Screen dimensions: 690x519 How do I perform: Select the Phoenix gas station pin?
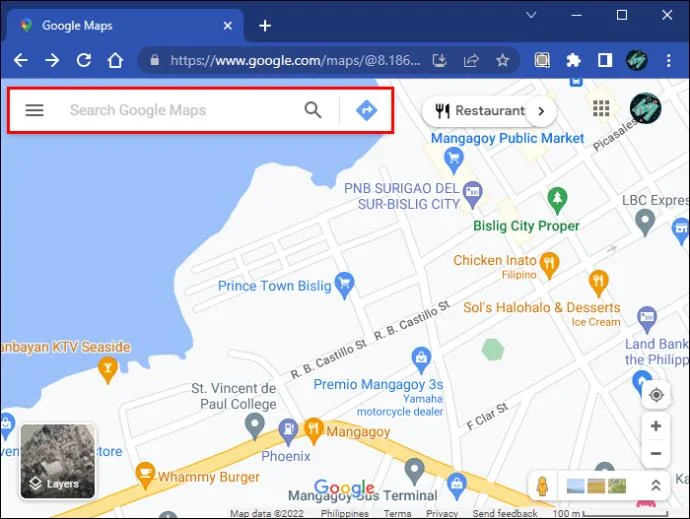click(x=288, y=431)
